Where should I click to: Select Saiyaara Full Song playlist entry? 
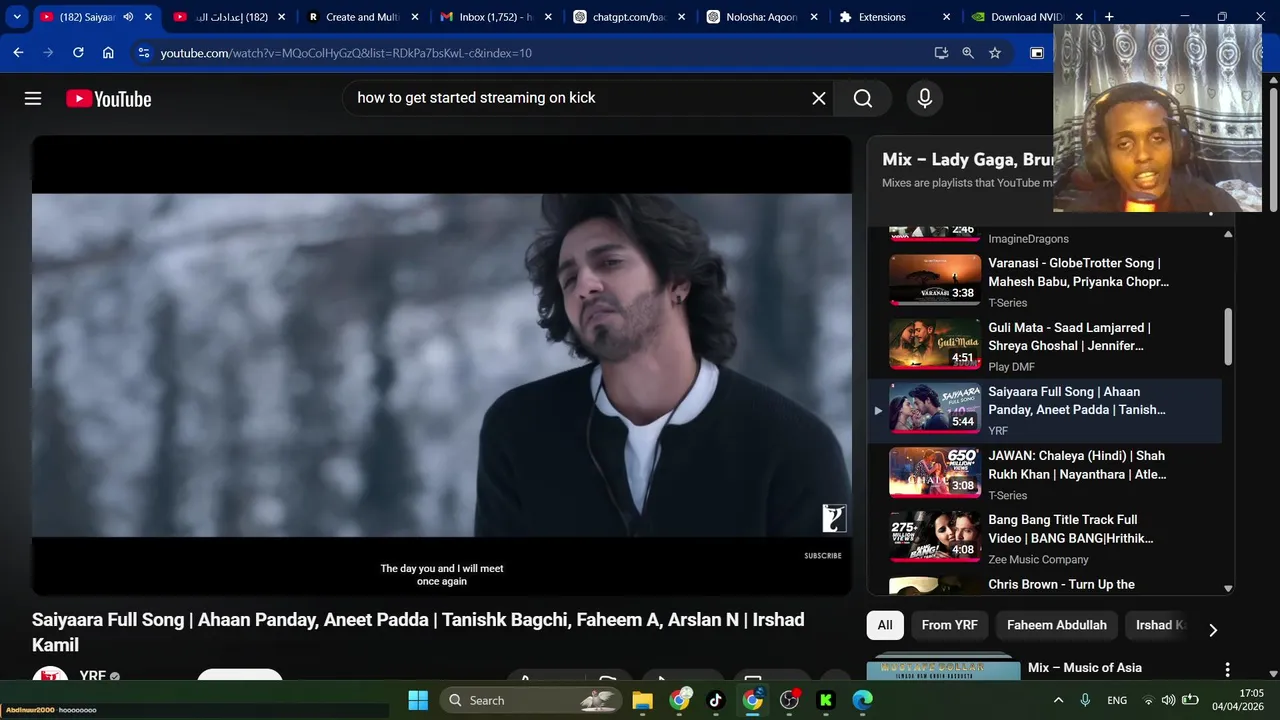pyautogui.click(x=1044, y=411)
